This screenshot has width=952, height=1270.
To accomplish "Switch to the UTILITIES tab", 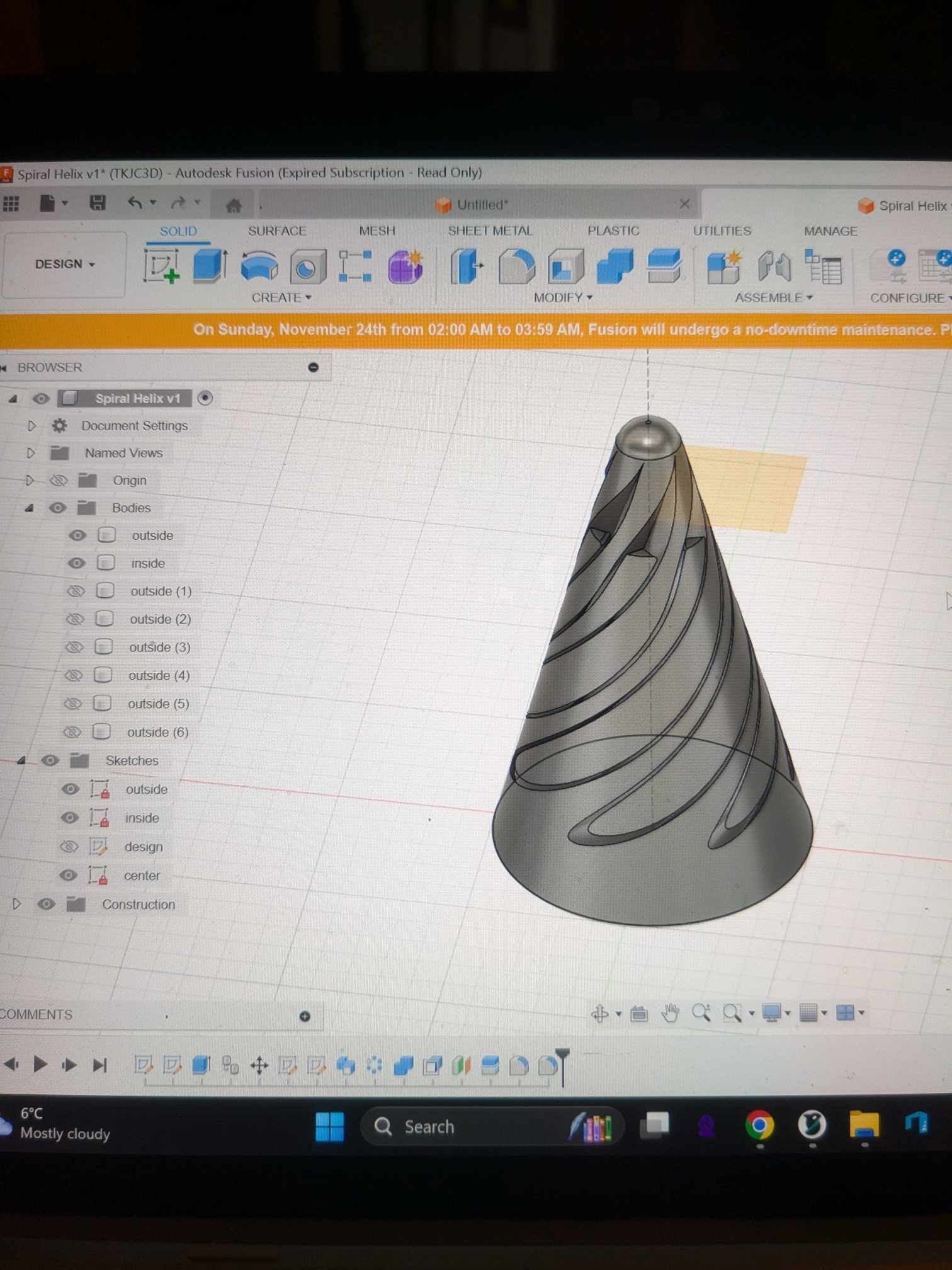I will tap(722, 231).
